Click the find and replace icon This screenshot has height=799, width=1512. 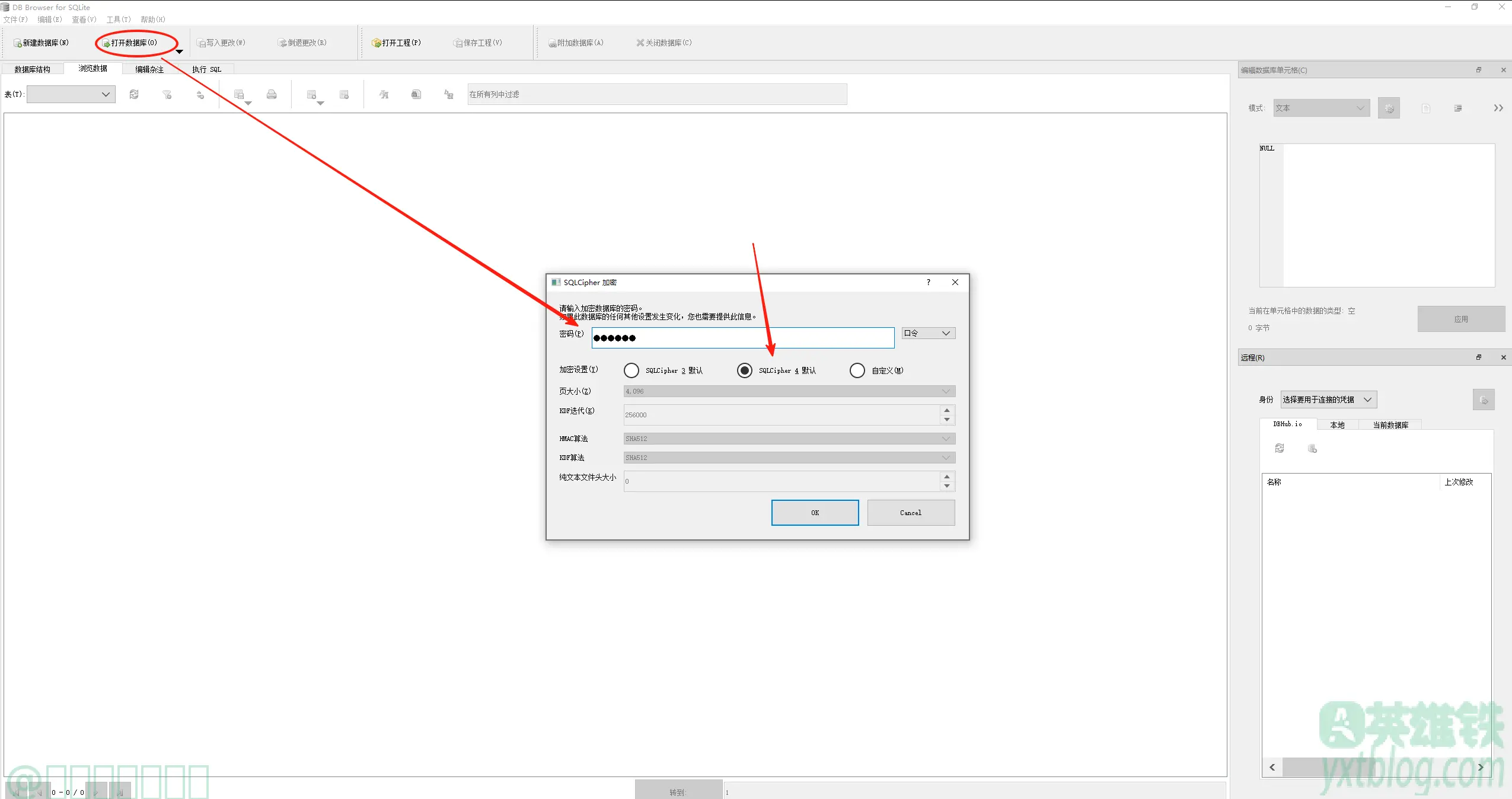449,94
